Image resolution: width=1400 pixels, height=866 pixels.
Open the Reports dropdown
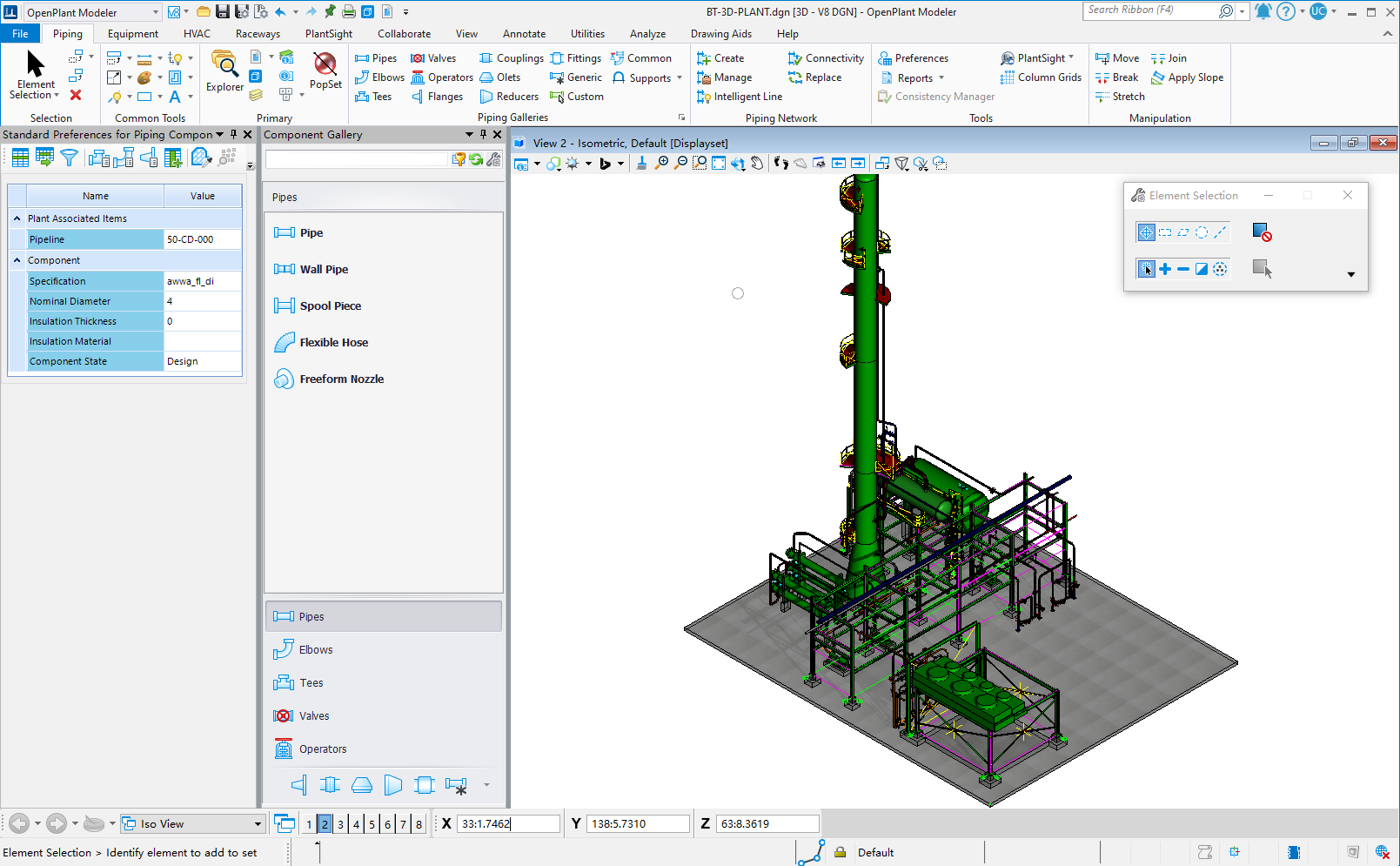click(x=914, y=77)
